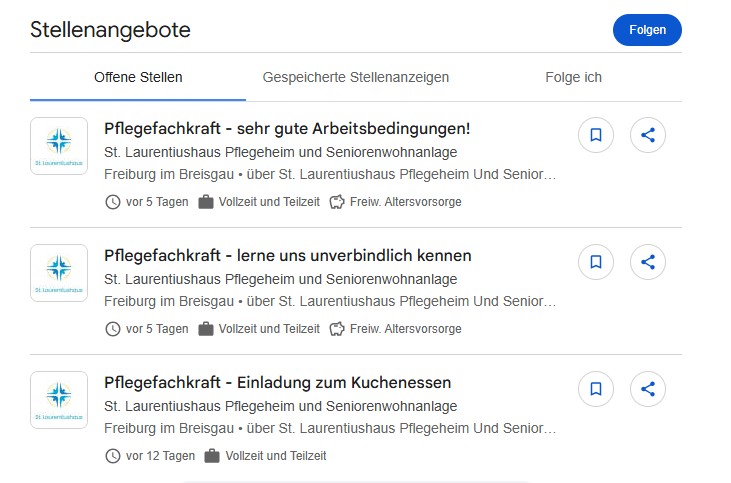
Task: Click St. Laurentiushaus logo of third listing
Action: tap(59, 400)
